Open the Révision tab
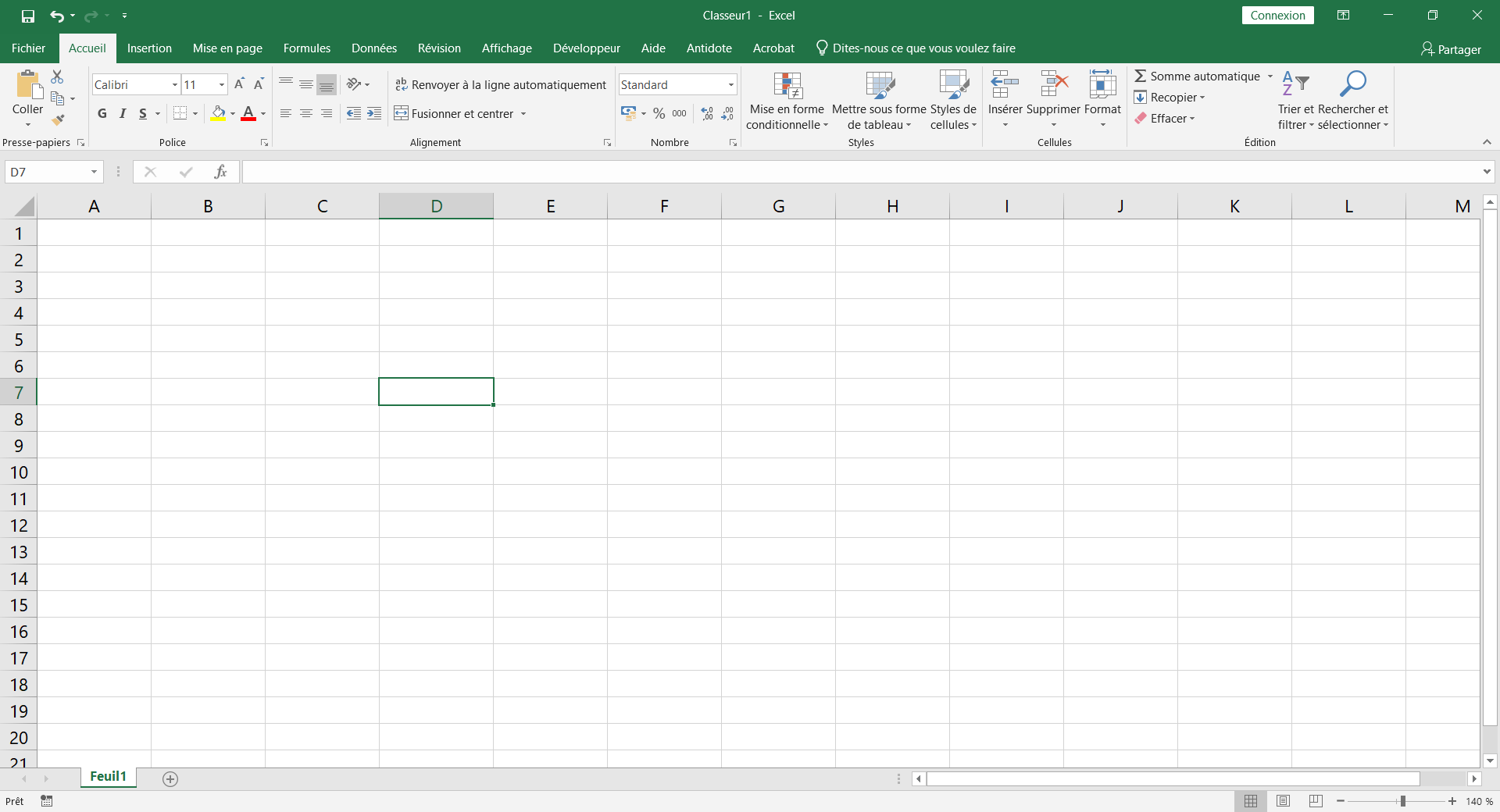Image resolution: width=1500 pixels, height=812 pixels. tap(438, 48)
